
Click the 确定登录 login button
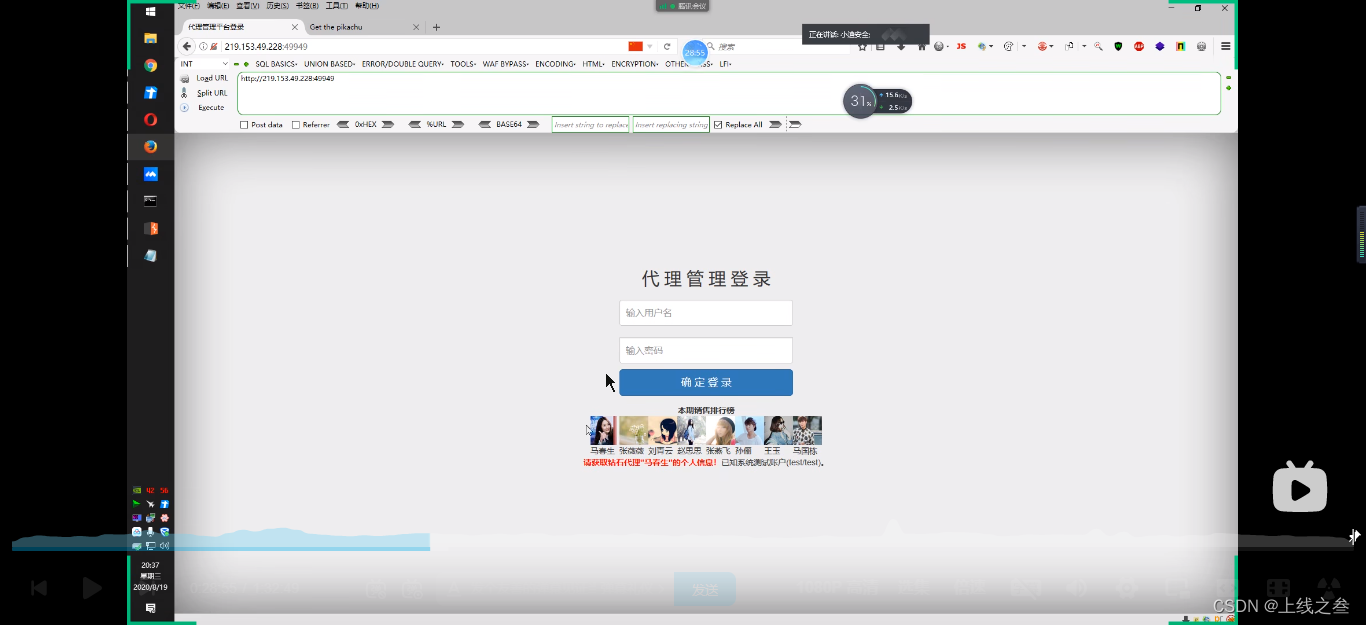706,382
